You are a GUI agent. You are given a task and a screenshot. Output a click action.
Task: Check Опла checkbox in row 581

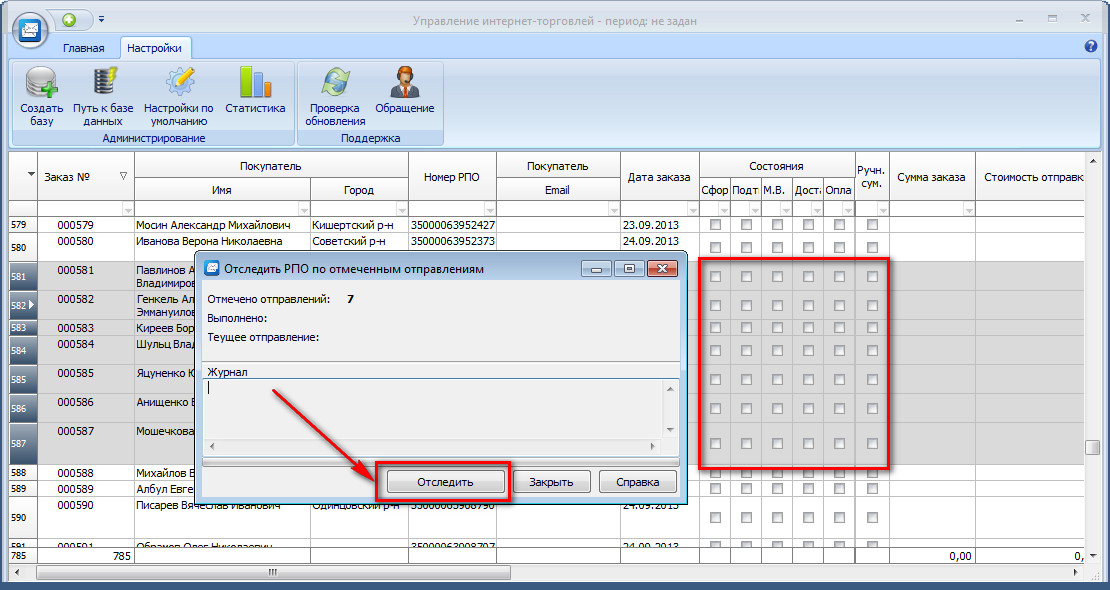(839, 277)
